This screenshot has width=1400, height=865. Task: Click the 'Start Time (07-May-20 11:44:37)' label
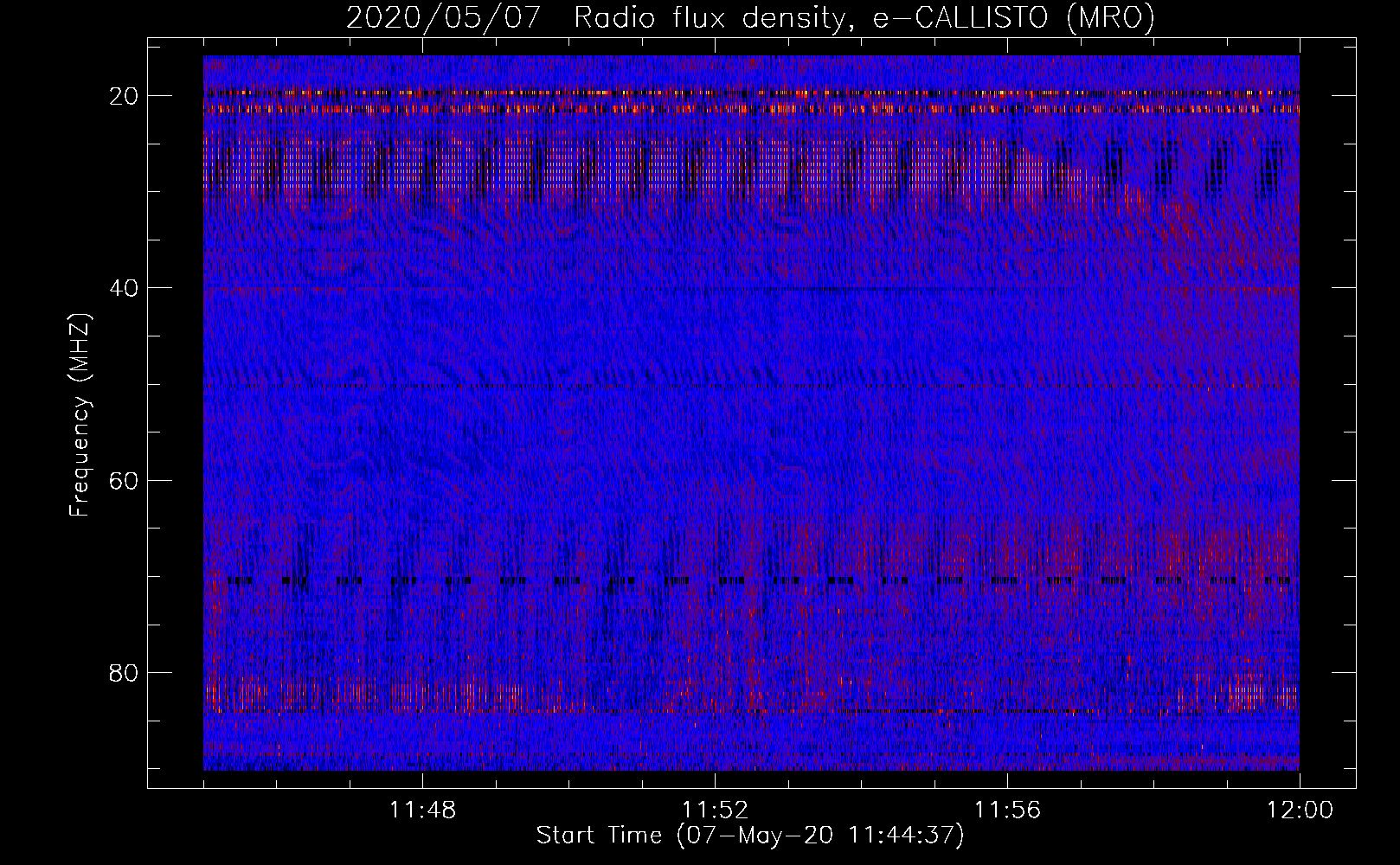750,836
